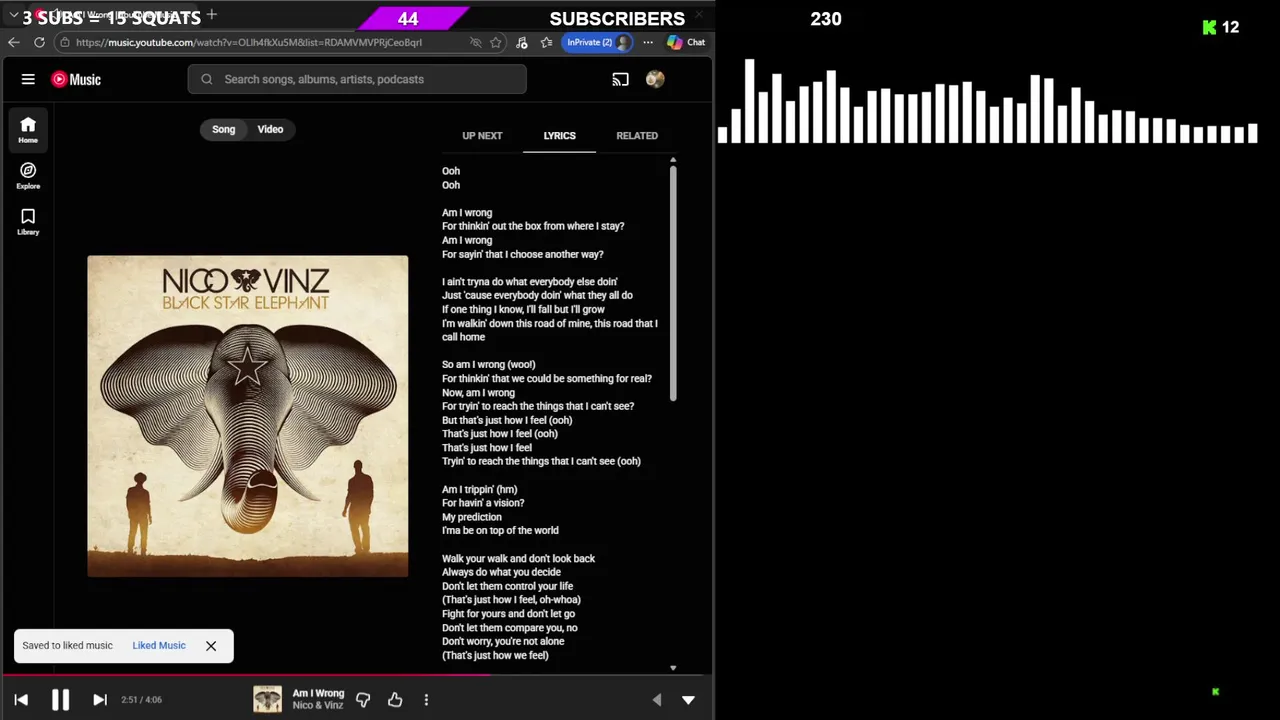The height and width of the screenshot is (720, 1280).
Task: Open the UP NEXT tab
Action: [482, 135]
